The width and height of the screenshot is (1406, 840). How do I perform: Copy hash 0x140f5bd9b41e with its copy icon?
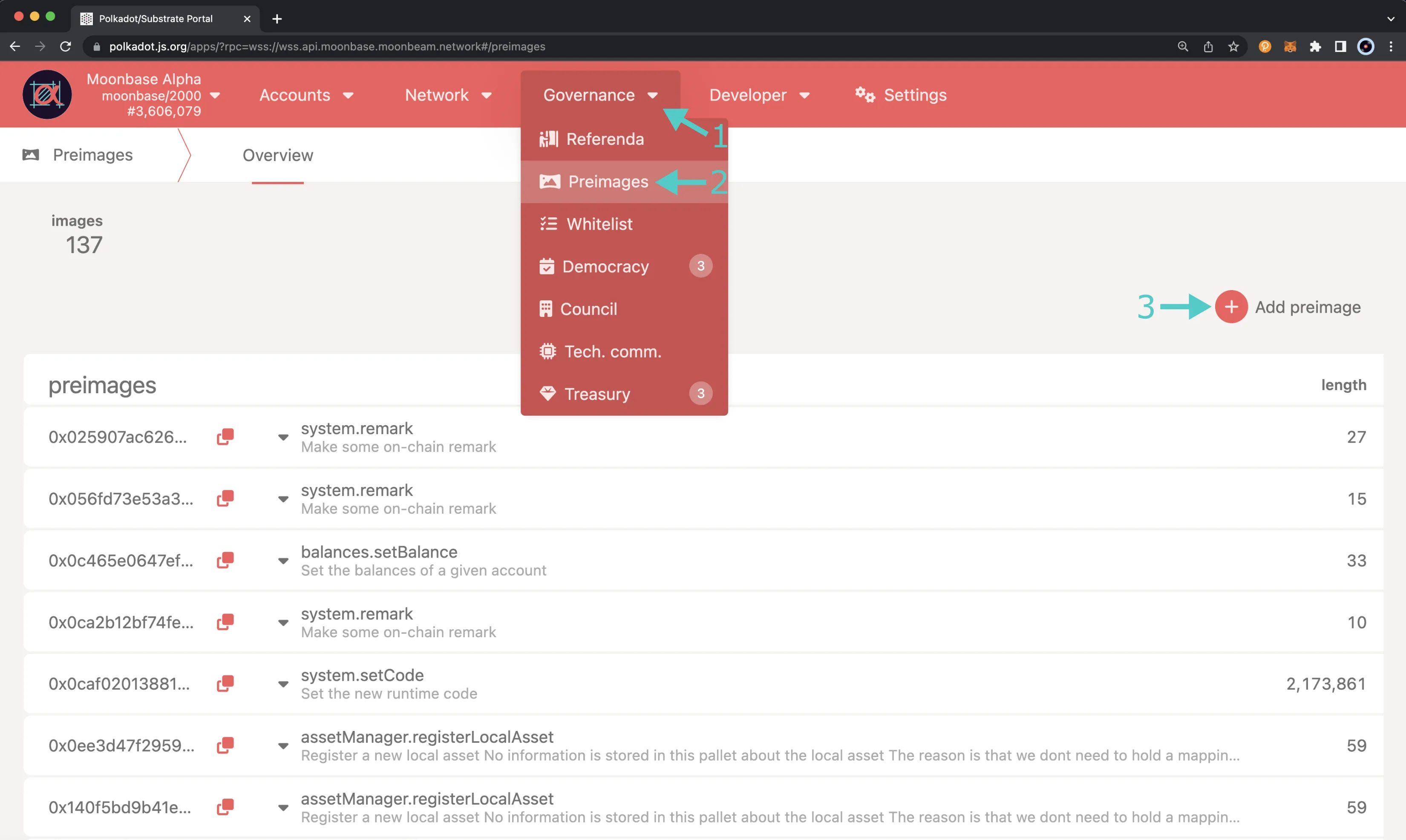tap(225, 807)
